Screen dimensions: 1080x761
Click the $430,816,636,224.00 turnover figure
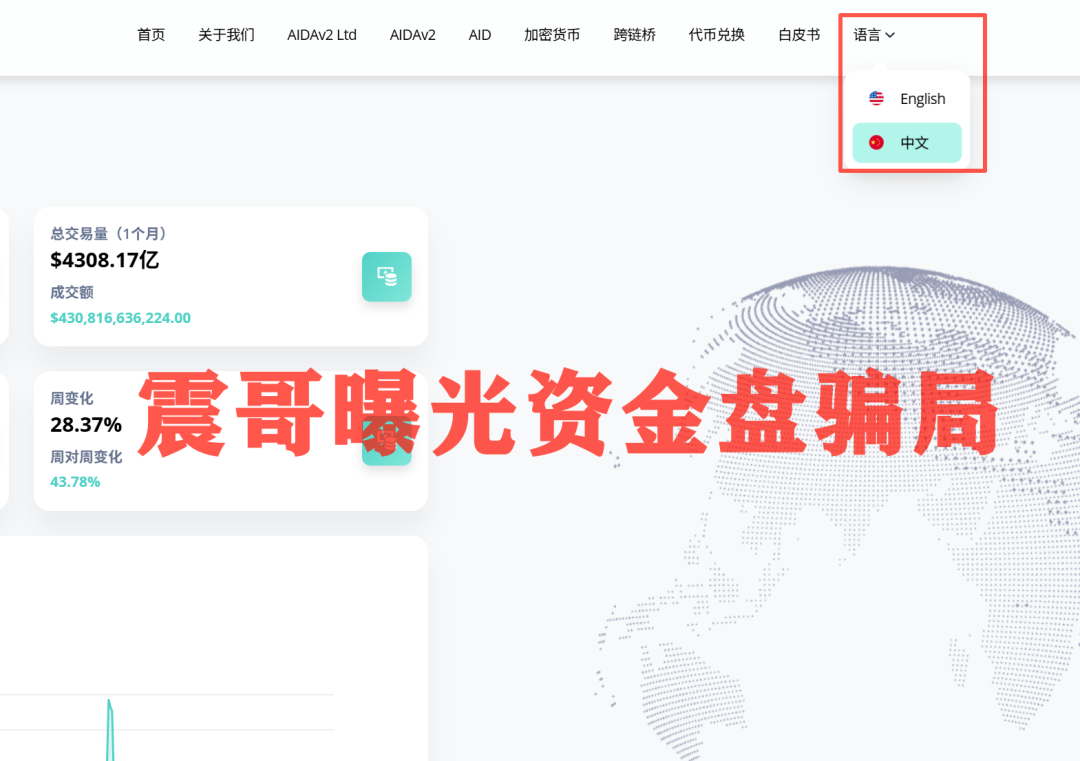tap(120, 316)
